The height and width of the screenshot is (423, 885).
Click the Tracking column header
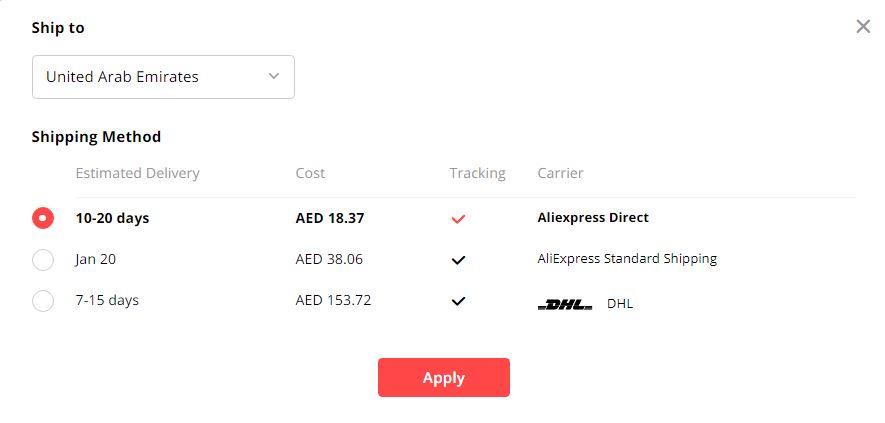coord(477,173)
